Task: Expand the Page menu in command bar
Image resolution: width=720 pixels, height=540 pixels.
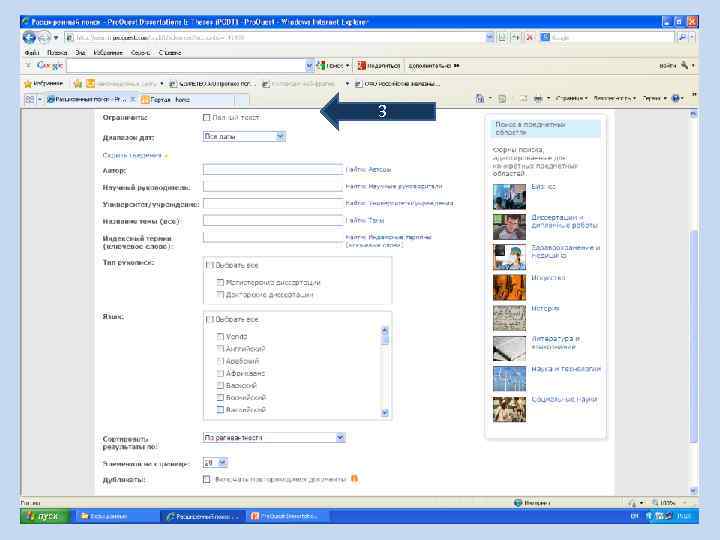Action: coord(572,98)
